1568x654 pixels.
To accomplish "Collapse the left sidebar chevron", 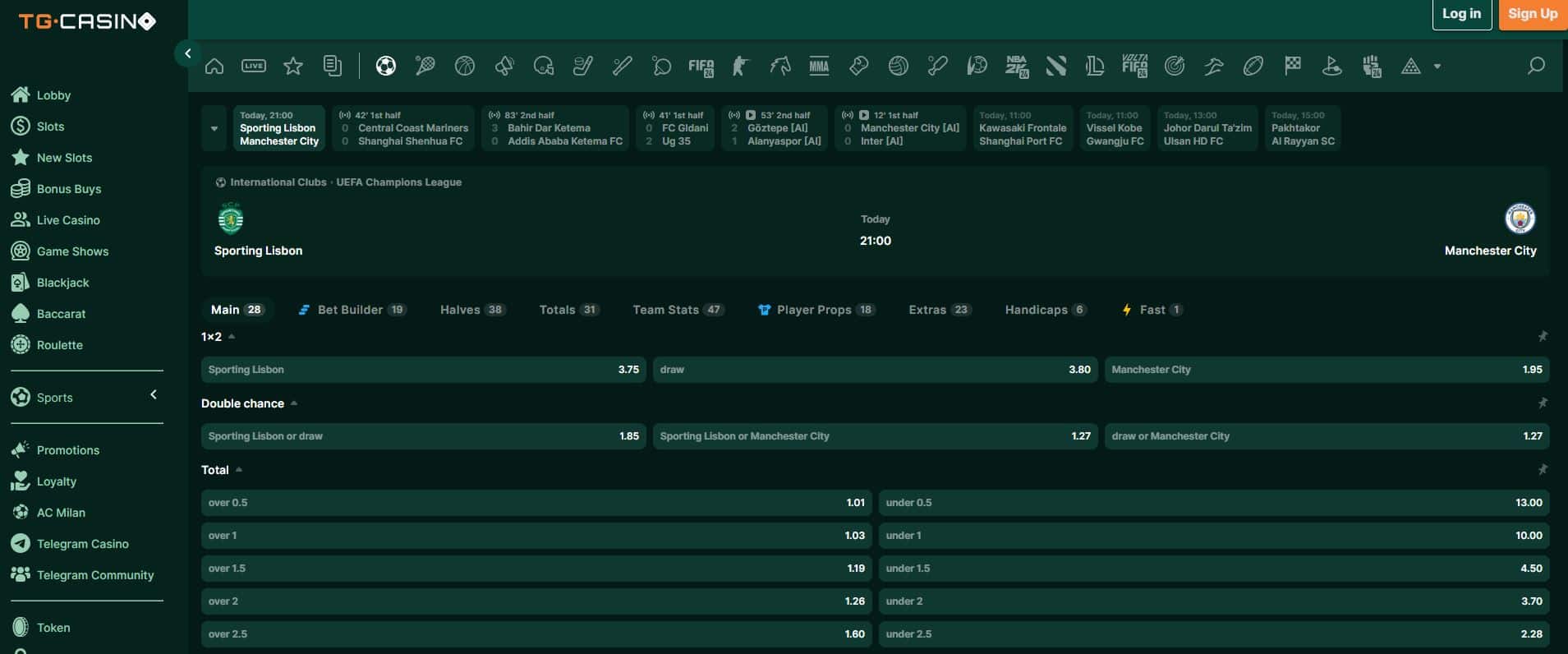I will click(187, 53).
